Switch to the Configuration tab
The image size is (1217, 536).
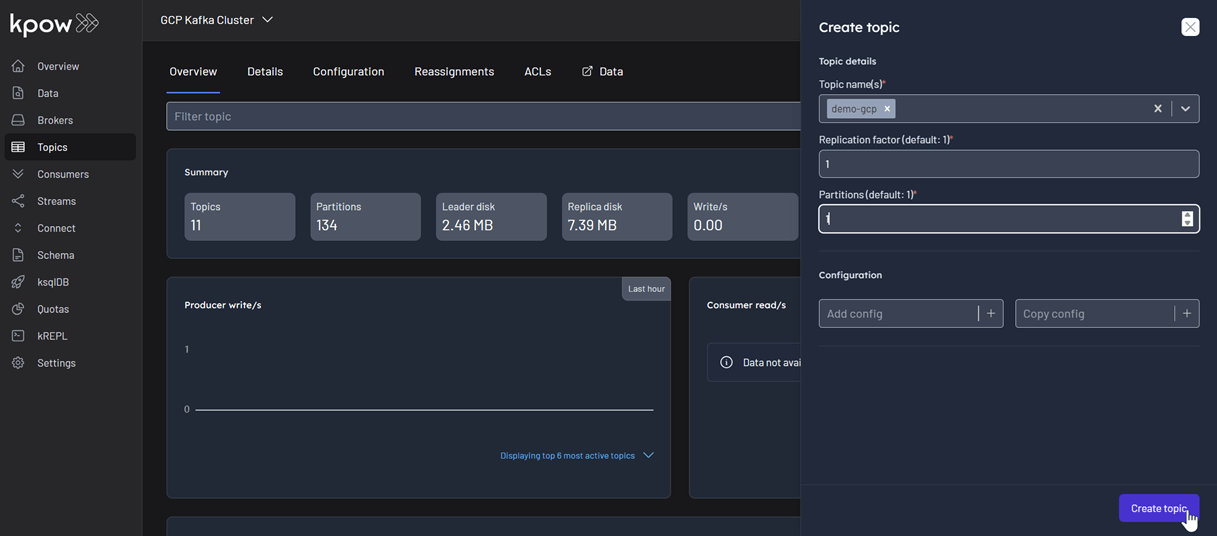coord(348,72)
